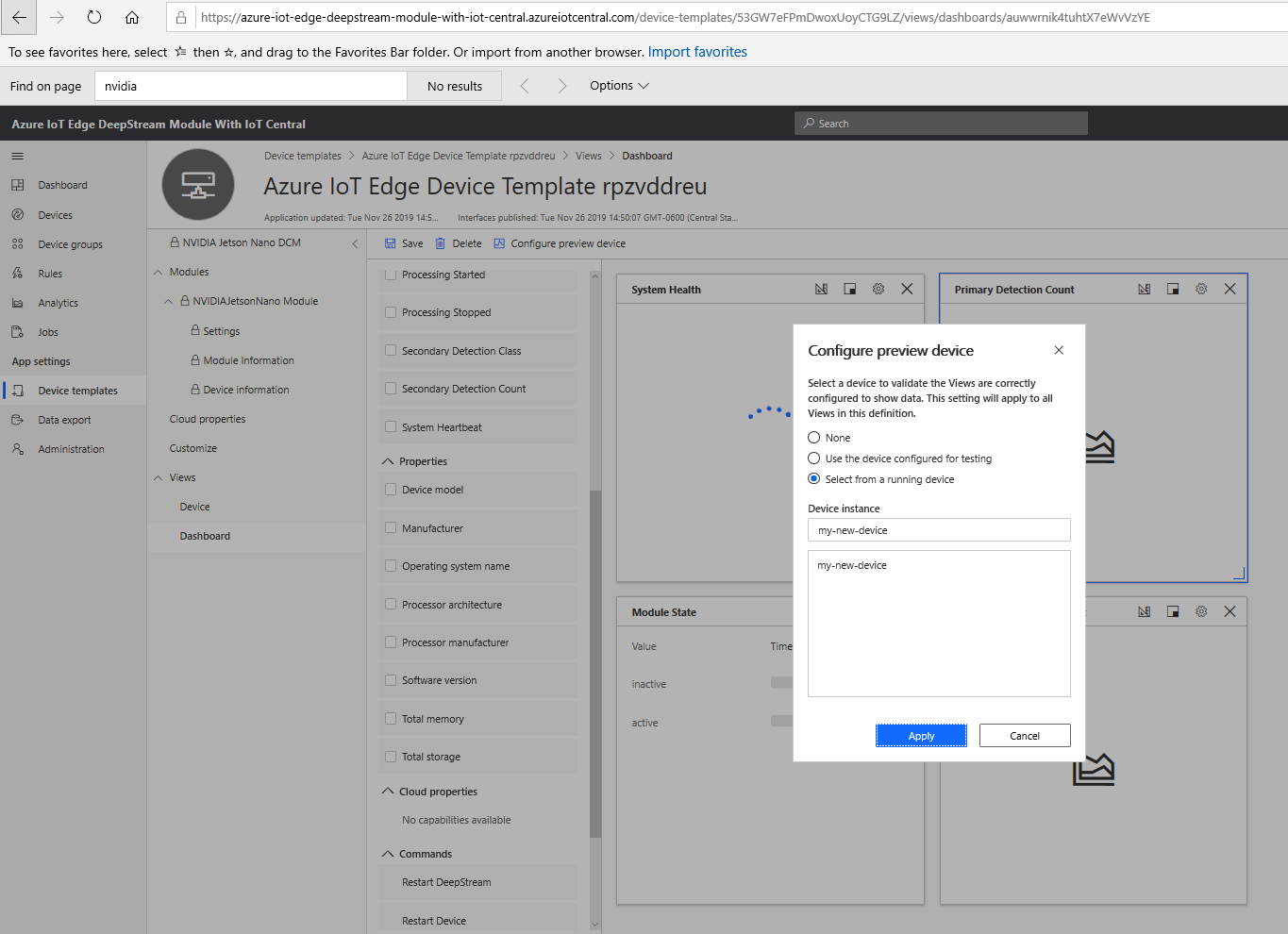Click the Device templates icon in sidebar

[x=18, y=391]
